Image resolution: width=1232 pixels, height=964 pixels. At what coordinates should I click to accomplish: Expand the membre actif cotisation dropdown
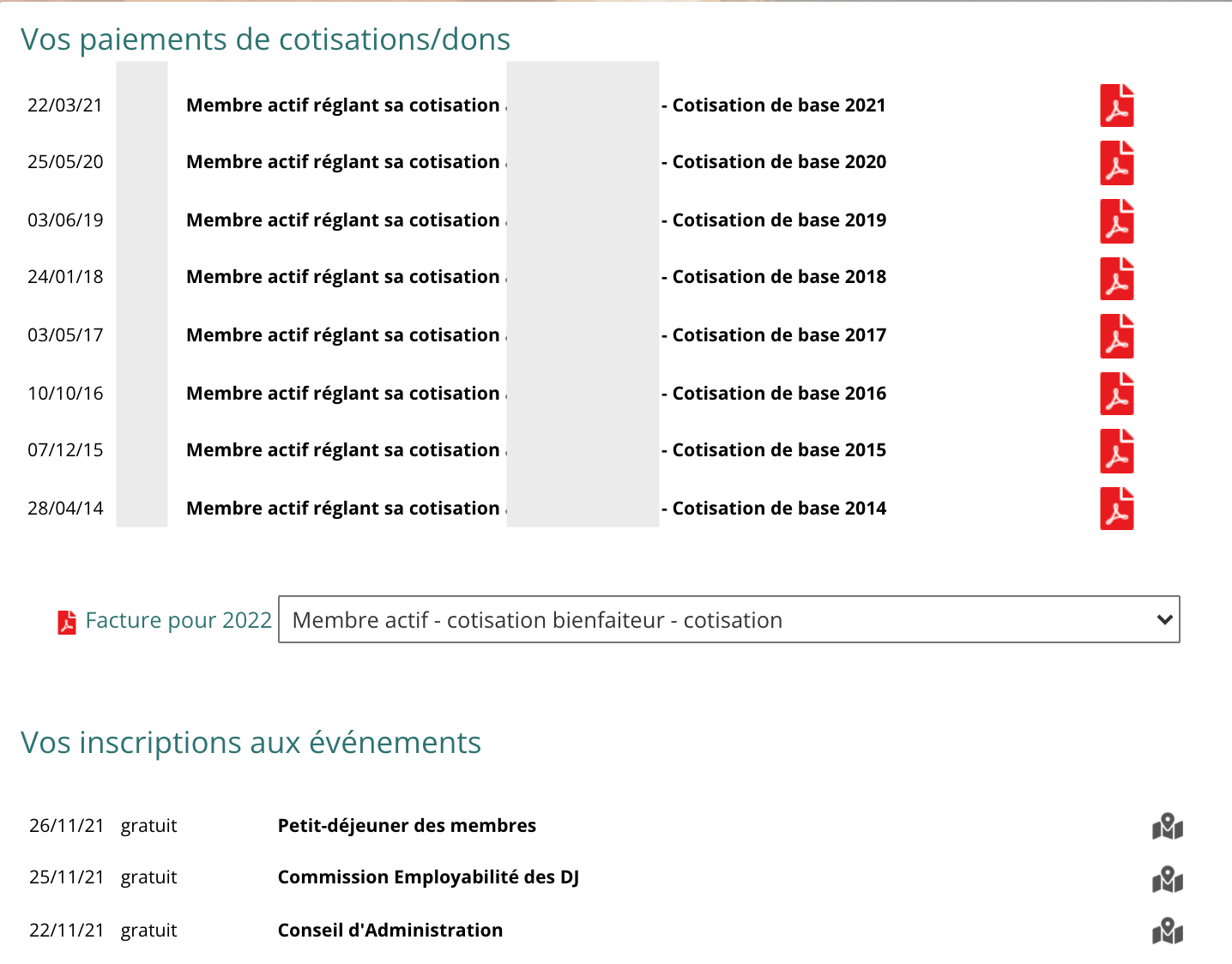(728, 619)
